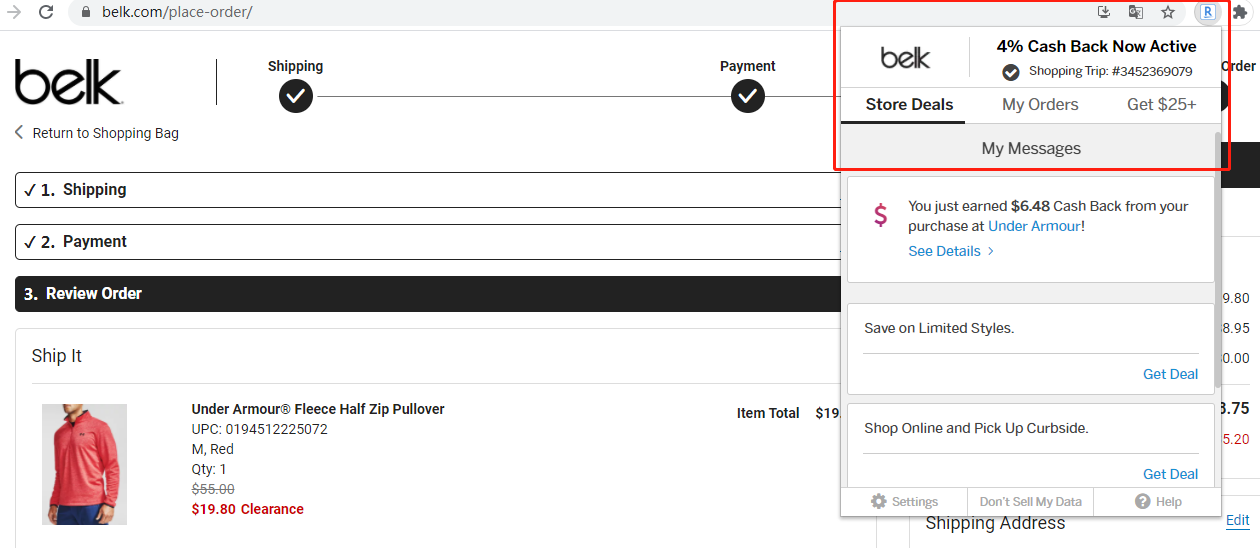Get Deal for Save on Limited Styles
The width and height of the screenshot is (1260, 548).
point(1170,374)
